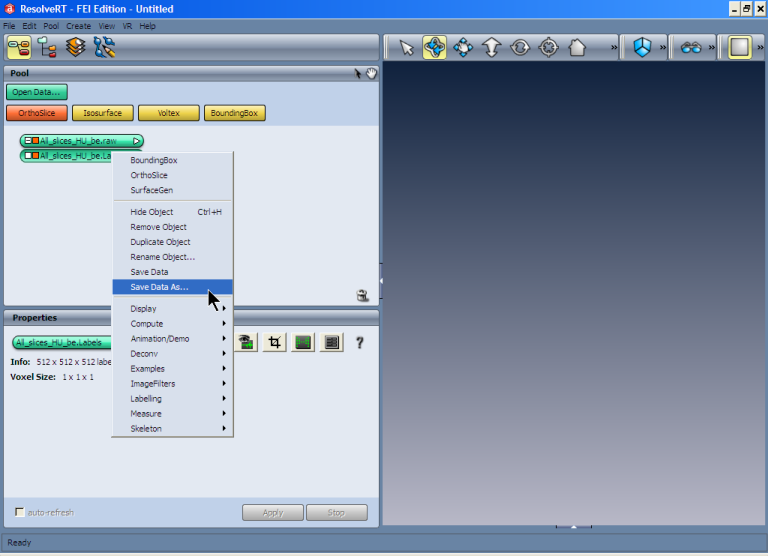Choose Save Data As... from context menu
768x556 pixels.
point(159,287)
